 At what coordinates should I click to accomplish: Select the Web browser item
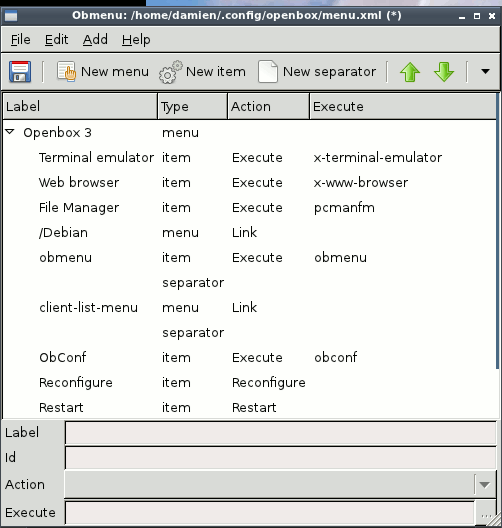[249, 182]
